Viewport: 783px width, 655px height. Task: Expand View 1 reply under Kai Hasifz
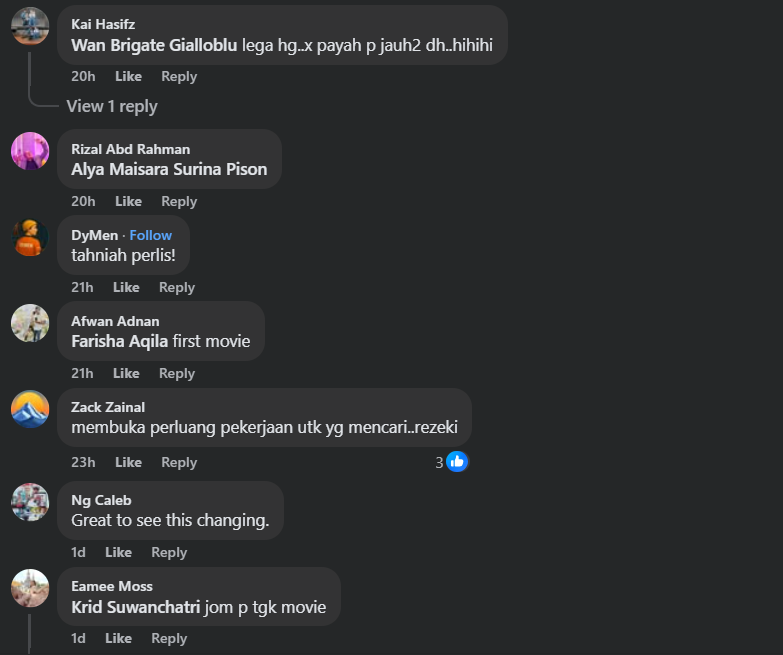pyautogui.click(x=112, y=106)
